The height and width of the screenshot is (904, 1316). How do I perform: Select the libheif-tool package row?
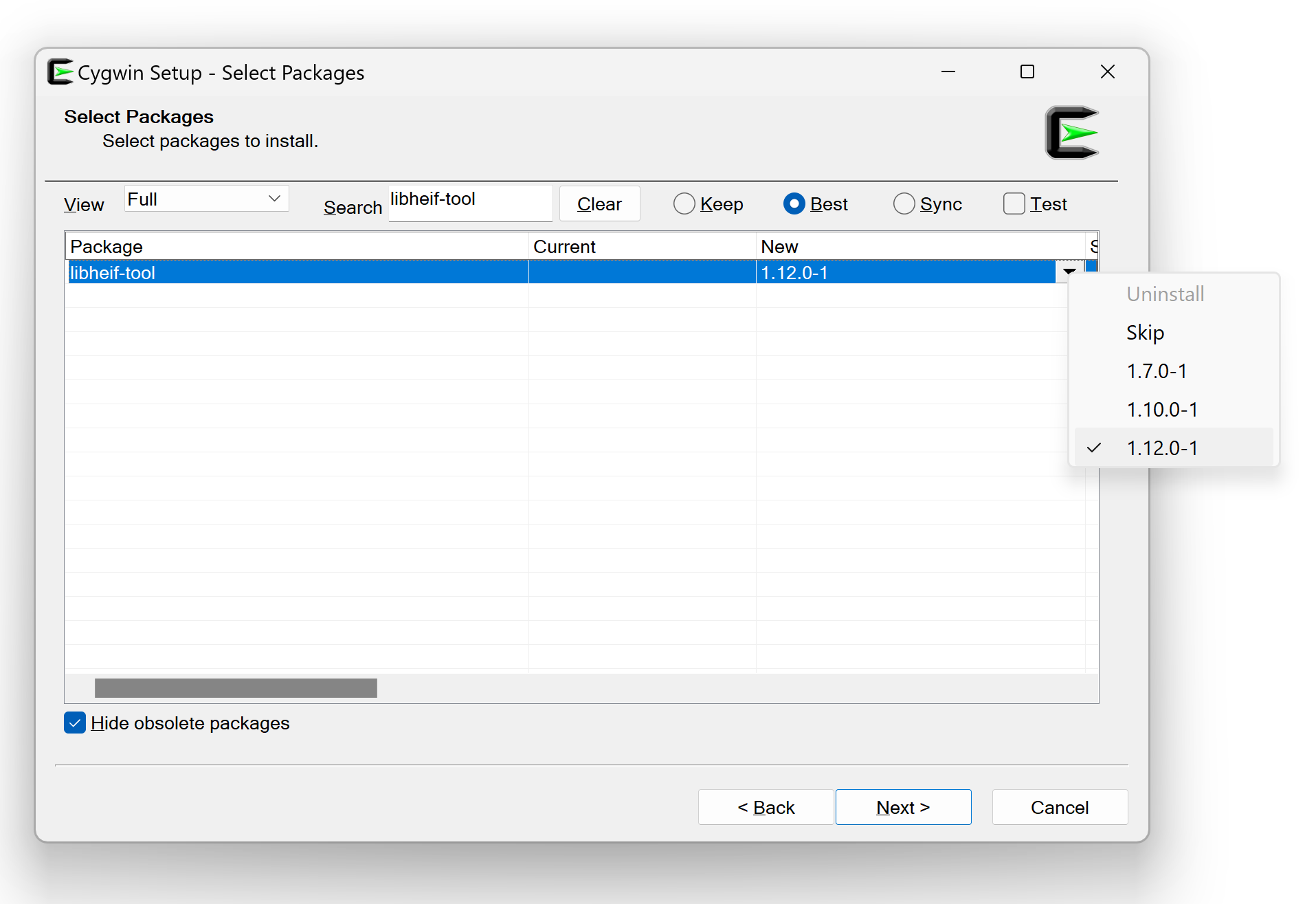pyautogui.click(x=581, y=272)
